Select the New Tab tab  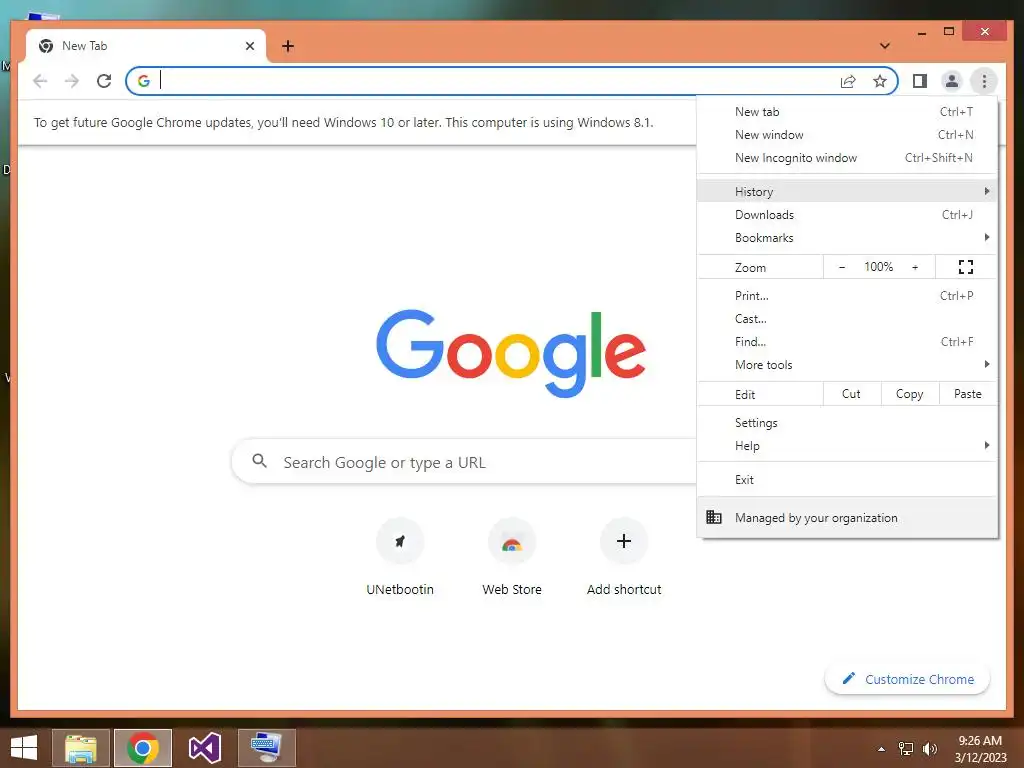click(x=146, y=46)
